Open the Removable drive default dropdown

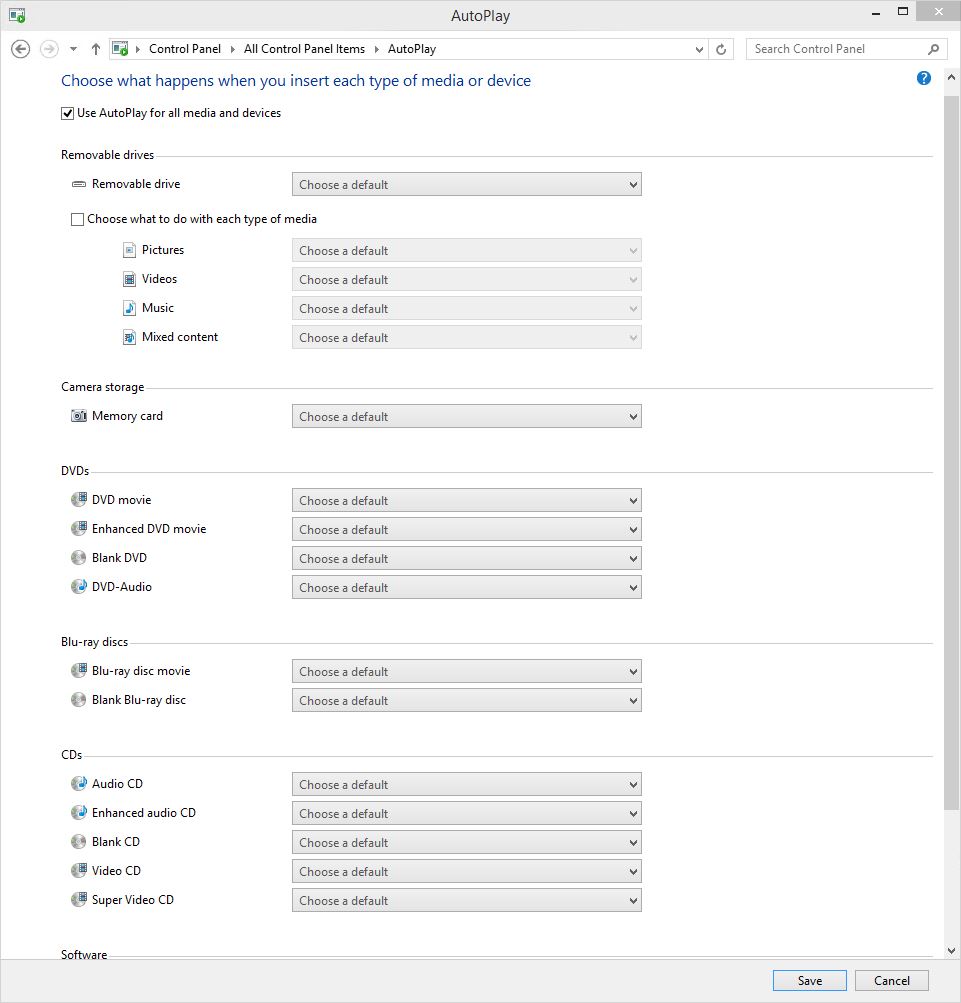(466, 184)
